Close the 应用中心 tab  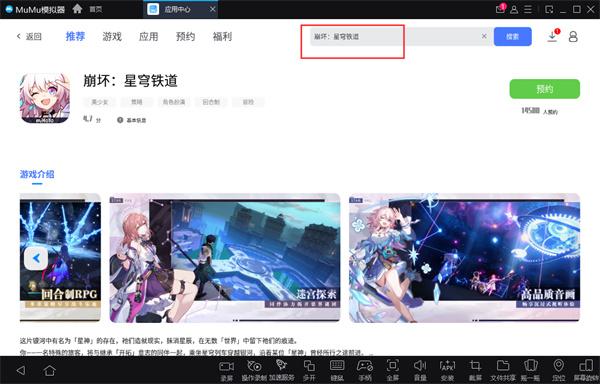click(212, 9)
